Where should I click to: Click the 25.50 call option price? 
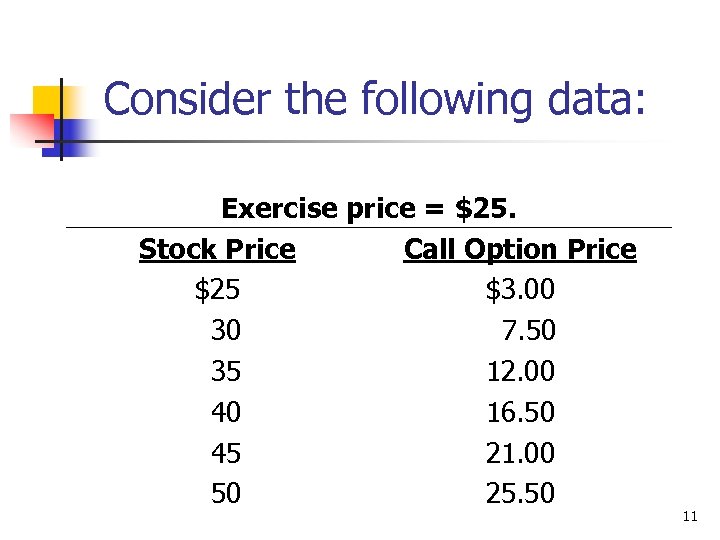coord(520,493)
